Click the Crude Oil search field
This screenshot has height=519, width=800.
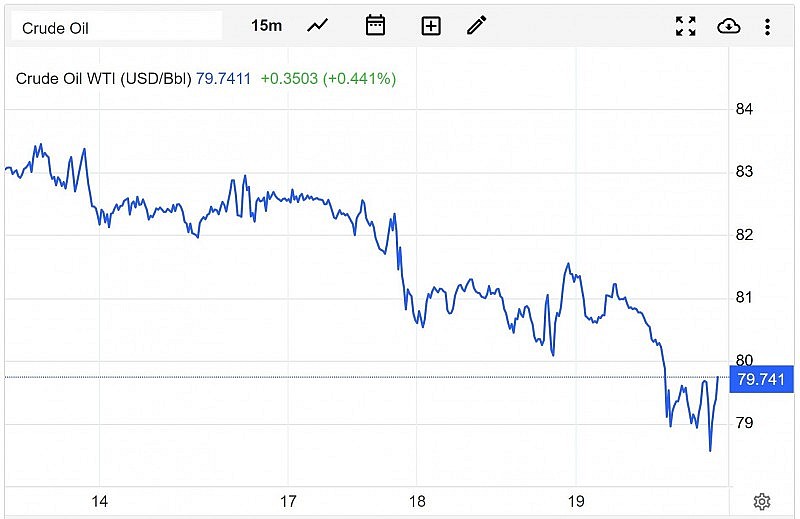click(116, 27)
